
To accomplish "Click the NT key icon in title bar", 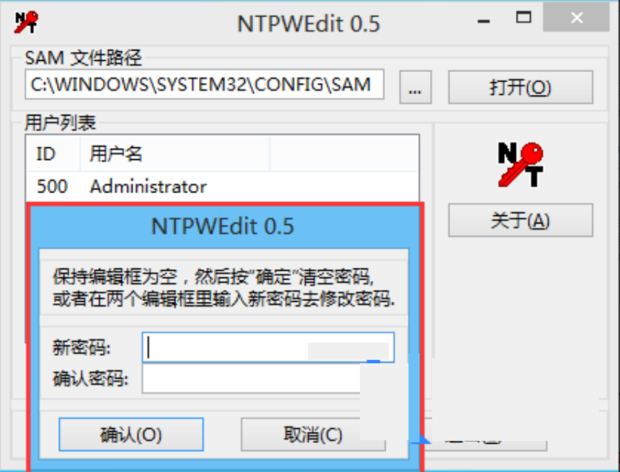I will click(26, 22).
